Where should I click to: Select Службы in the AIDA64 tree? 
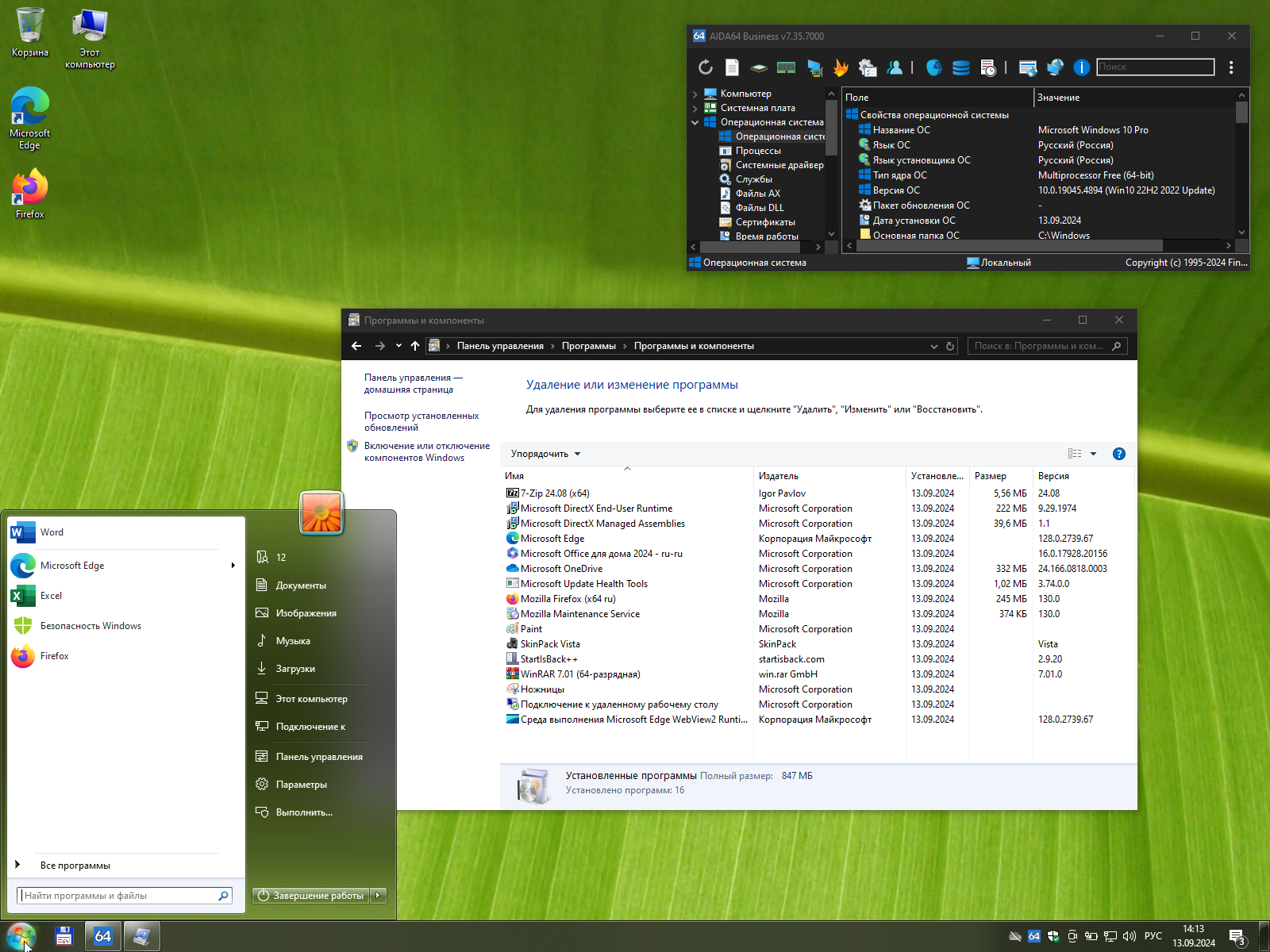[x=753, y=179]
